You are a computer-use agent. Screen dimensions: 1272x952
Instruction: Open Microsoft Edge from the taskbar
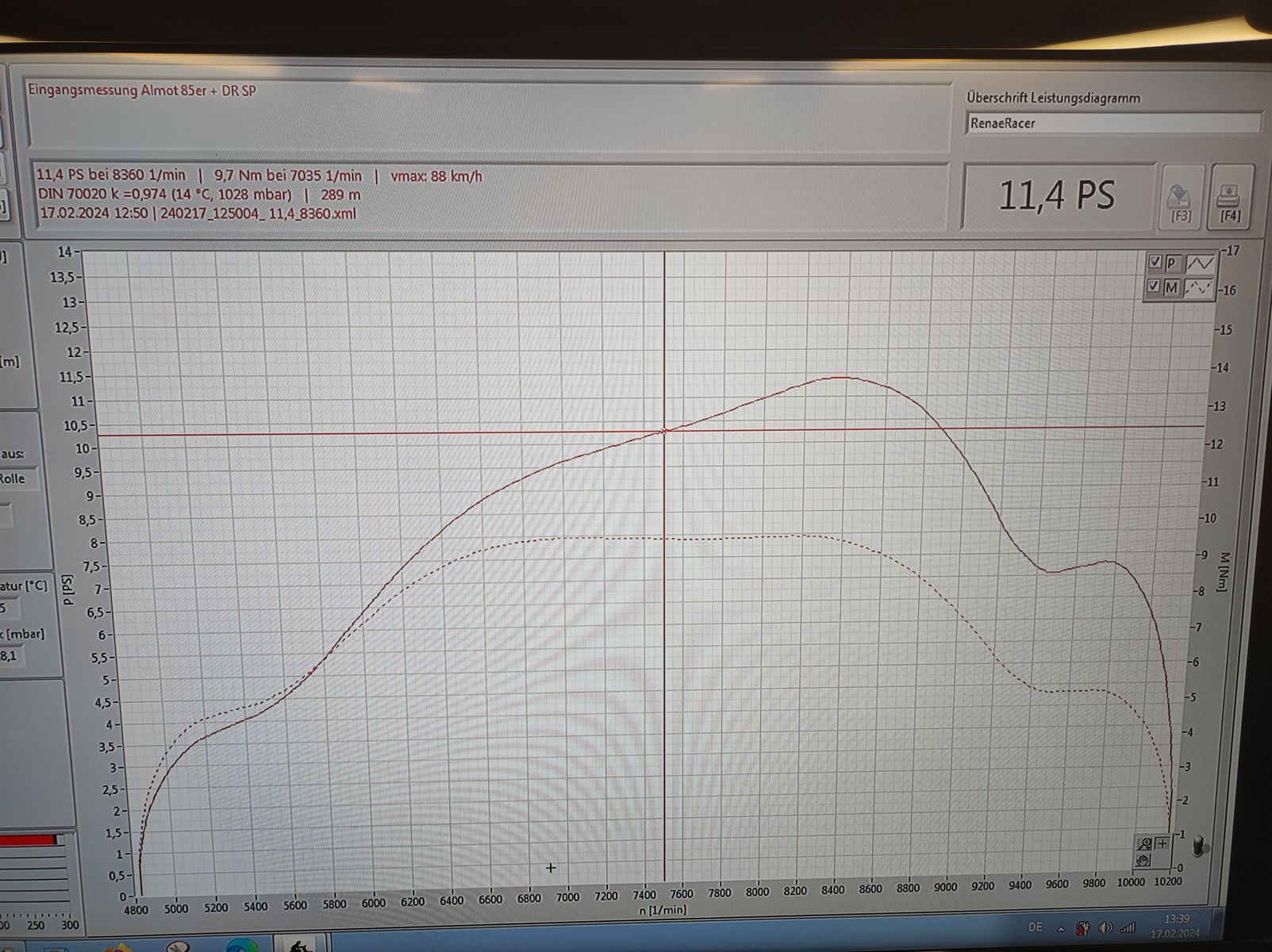[241, 946]
